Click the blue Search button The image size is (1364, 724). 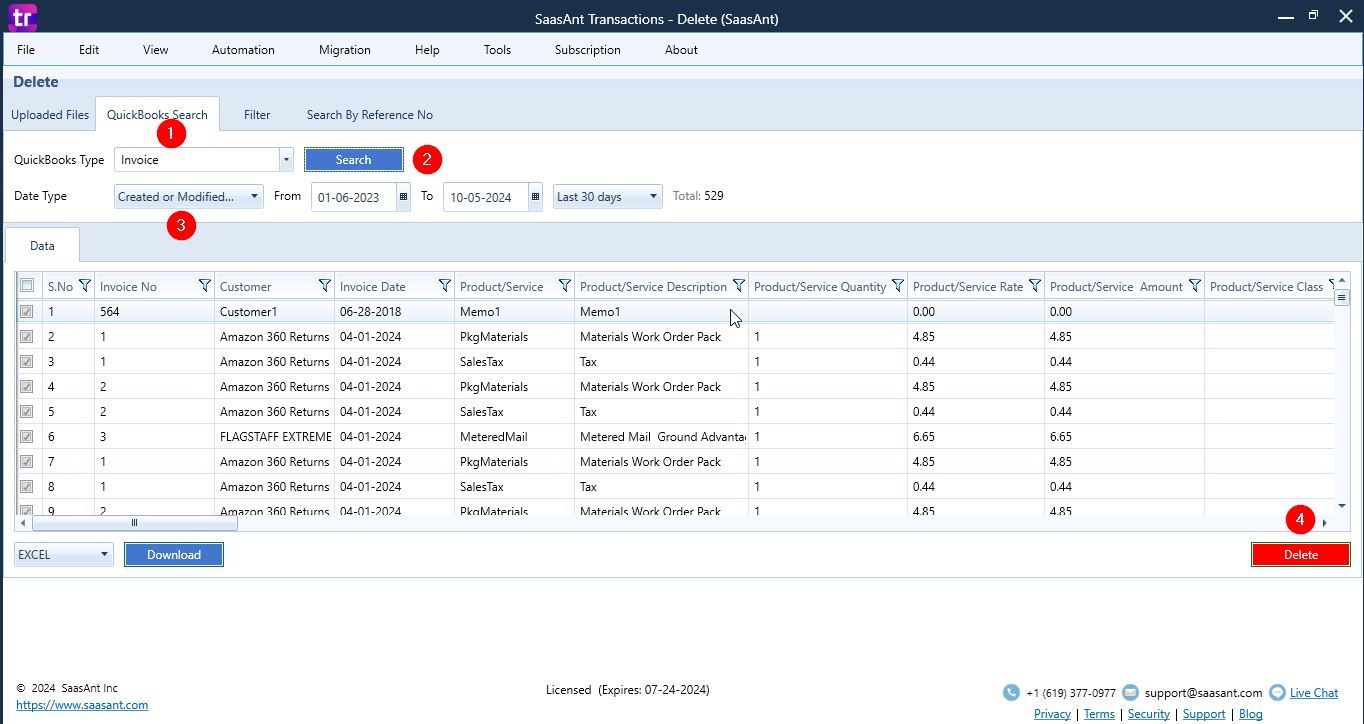(x=353, y=159)
